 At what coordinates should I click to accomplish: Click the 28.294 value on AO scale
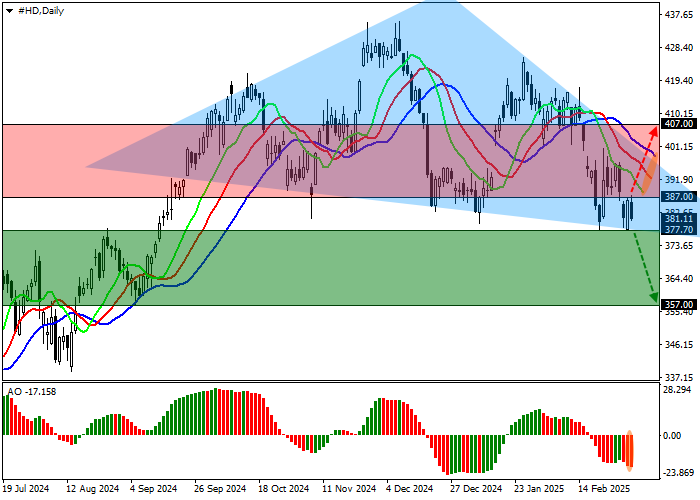[x=678, y=390]
